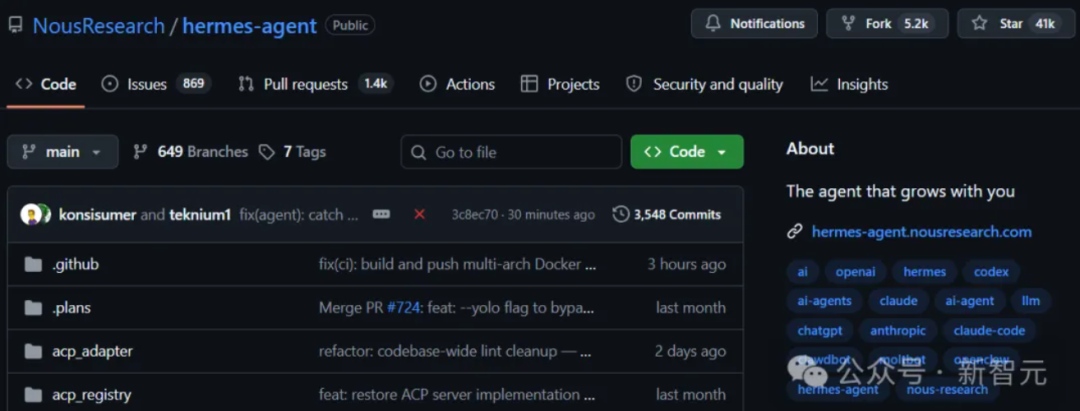
Task: Open the acp_adapter folder
Action: 92,351
